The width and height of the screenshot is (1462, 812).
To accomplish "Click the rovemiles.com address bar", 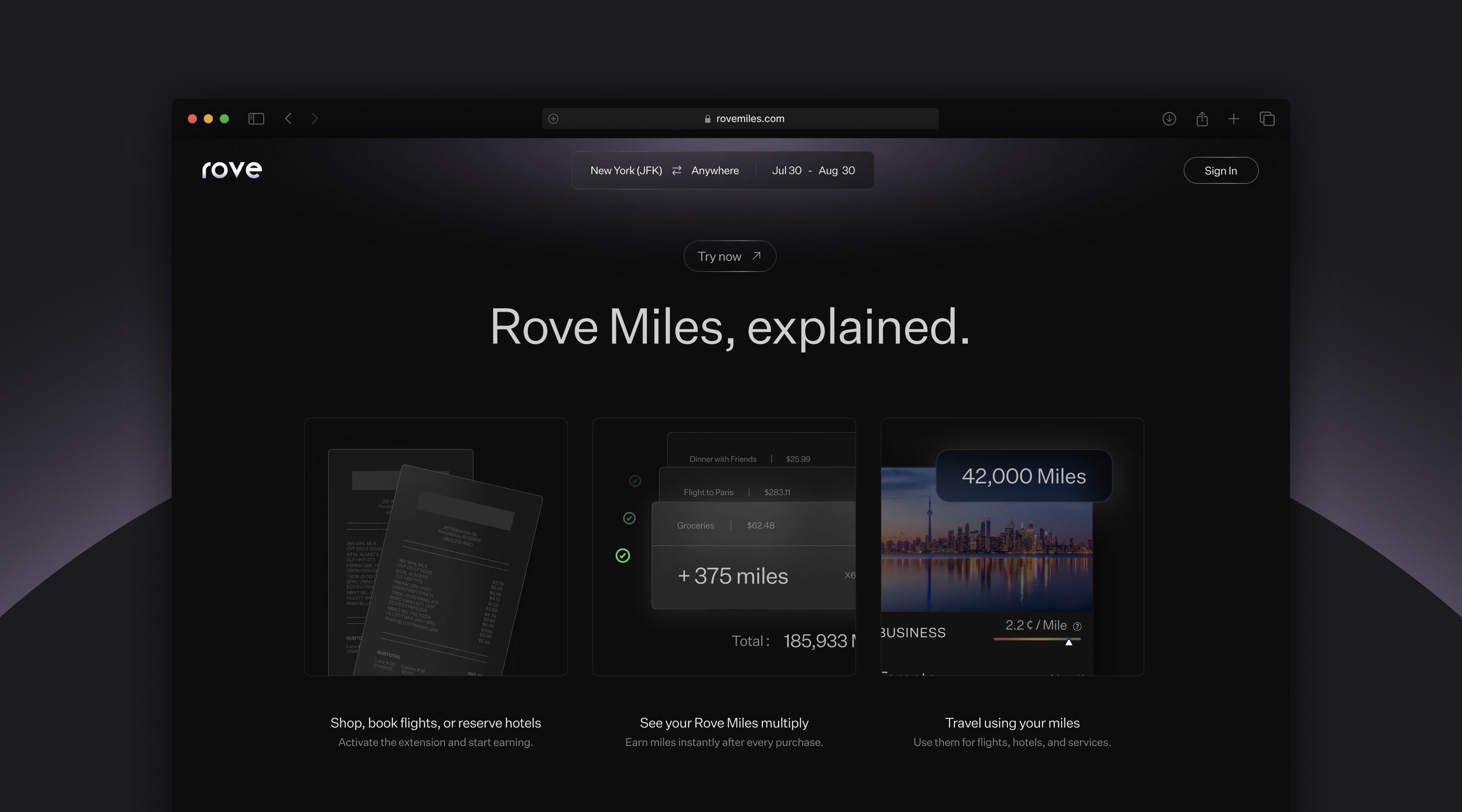I will click(x=739, y=118).
